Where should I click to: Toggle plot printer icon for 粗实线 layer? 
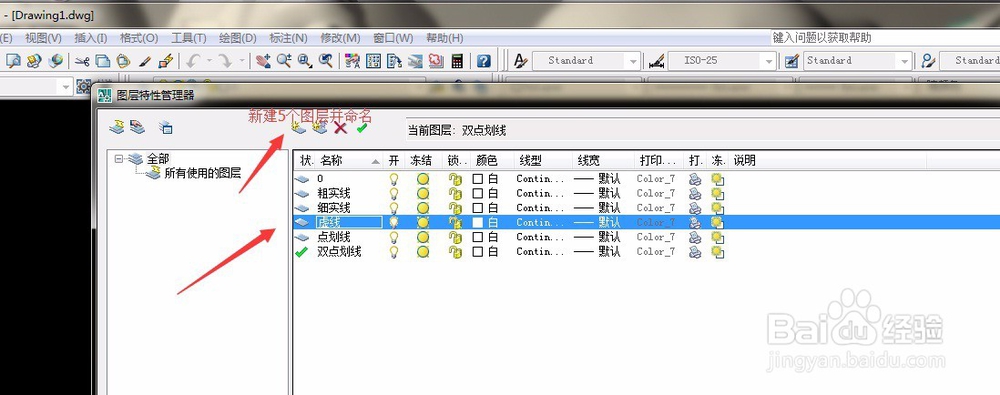tap(695, 194)
